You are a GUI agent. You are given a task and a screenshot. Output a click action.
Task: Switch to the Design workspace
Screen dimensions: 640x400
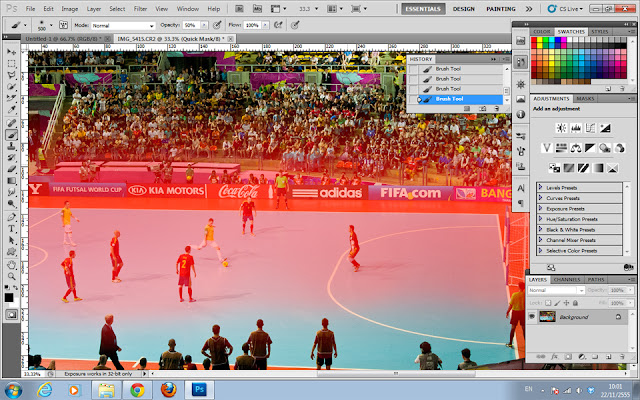click(463, 9)
